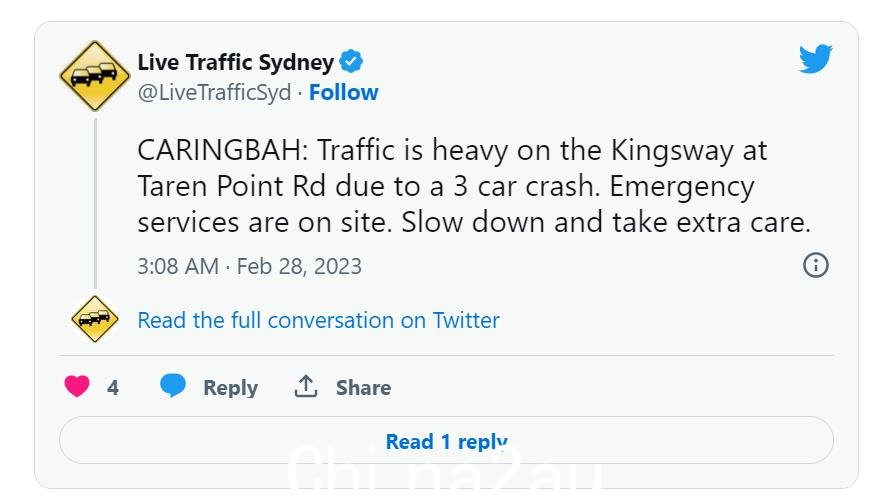Follow the LiveTrafficSyd account
The width and height of the screenshot is (889, 504).
[x=344, y=92]
